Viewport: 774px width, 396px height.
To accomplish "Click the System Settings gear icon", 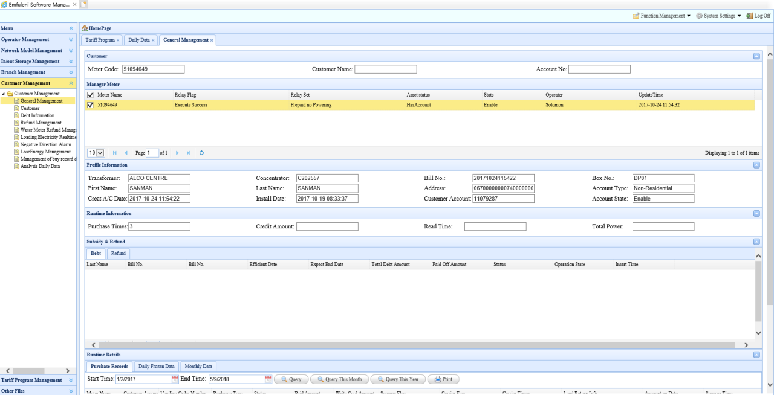I will pos(699,16).
